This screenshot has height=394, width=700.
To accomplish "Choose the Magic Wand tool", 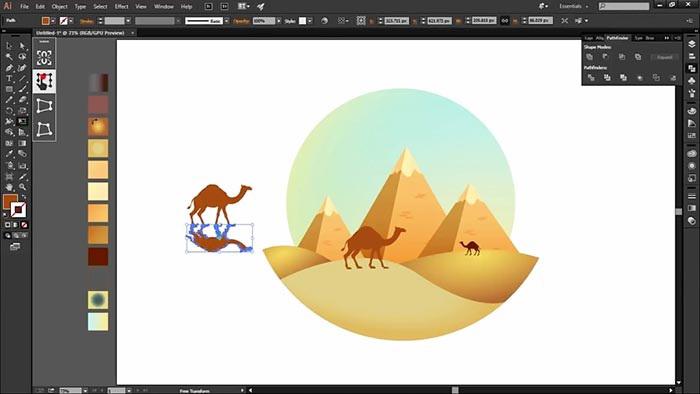I will [9, 57].
